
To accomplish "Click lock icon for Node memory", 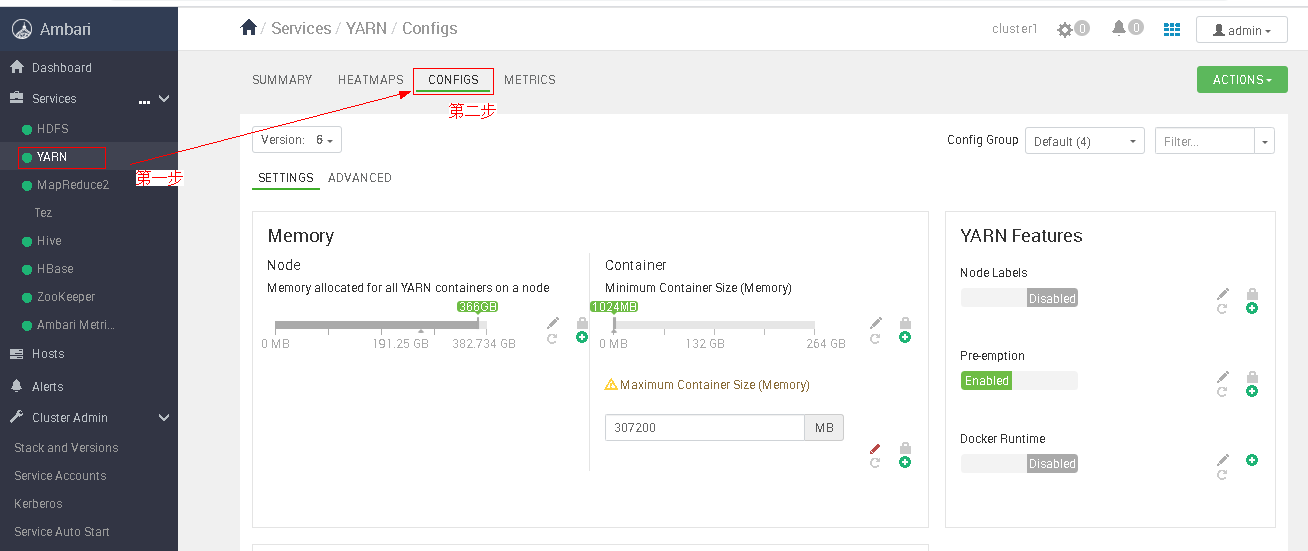I will [x=582, y=323].
